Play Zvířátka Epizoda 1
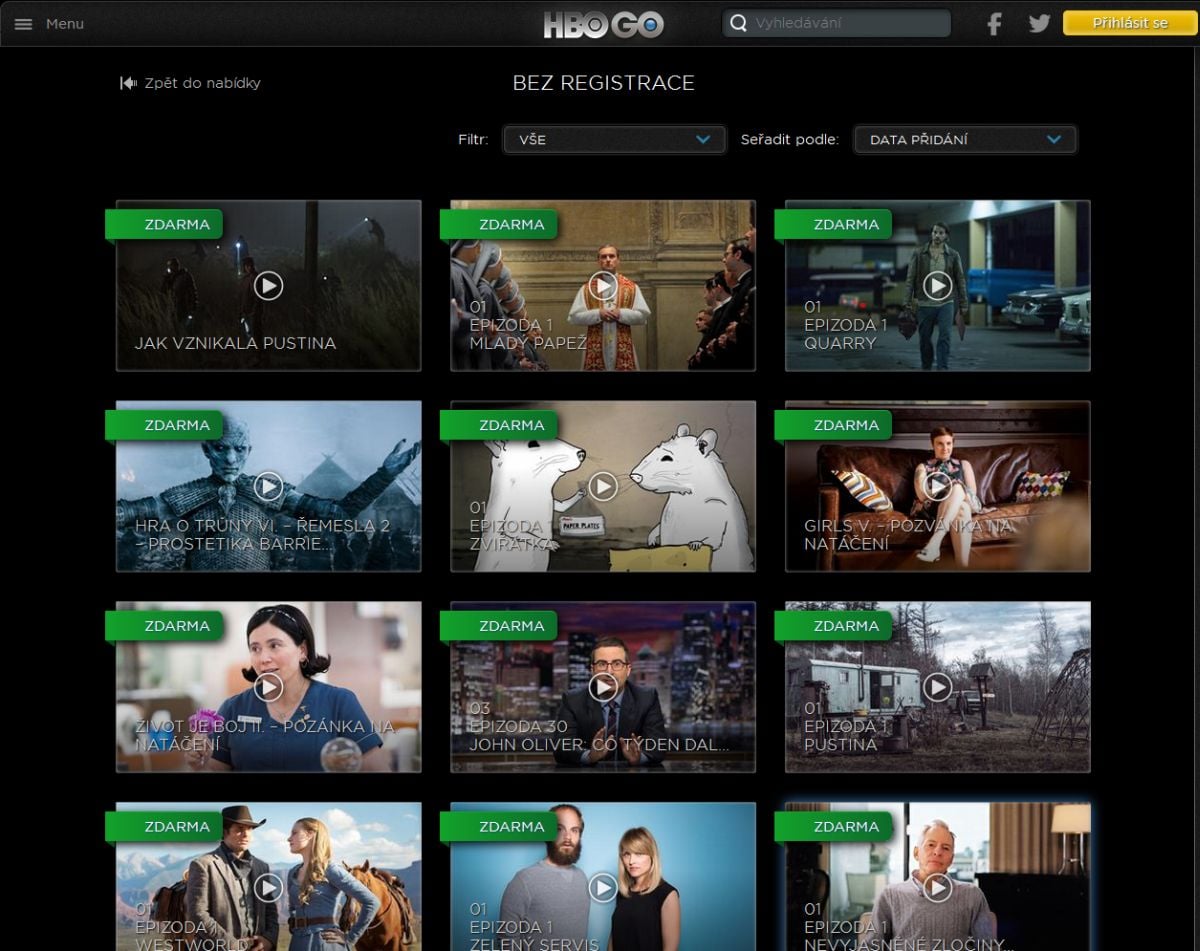The image size is (1200, 951). pyautogui.click(x=603, y=487)
